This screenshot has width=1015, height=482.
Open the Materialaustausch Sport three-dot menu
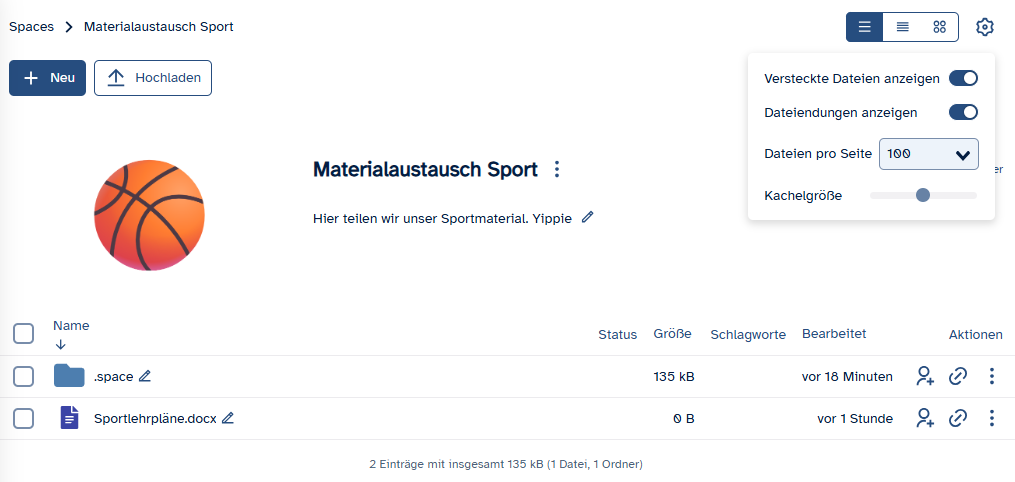[557, 170]
